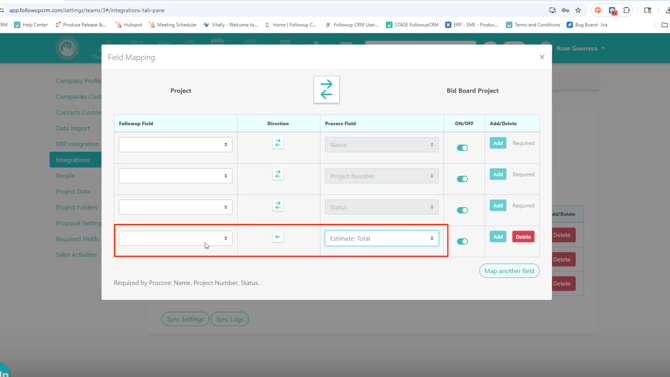
Task: Delete the Estimate: Total field mapping
Action: (523, 237)
